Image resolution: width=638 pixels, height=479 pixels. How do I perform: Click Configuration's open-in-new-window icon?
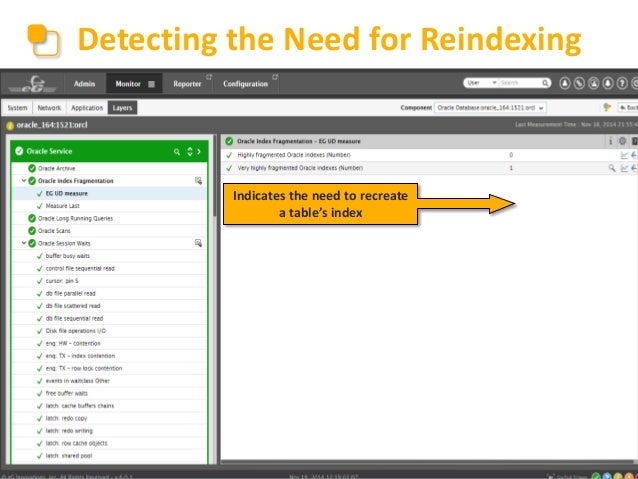click(275, 77)
